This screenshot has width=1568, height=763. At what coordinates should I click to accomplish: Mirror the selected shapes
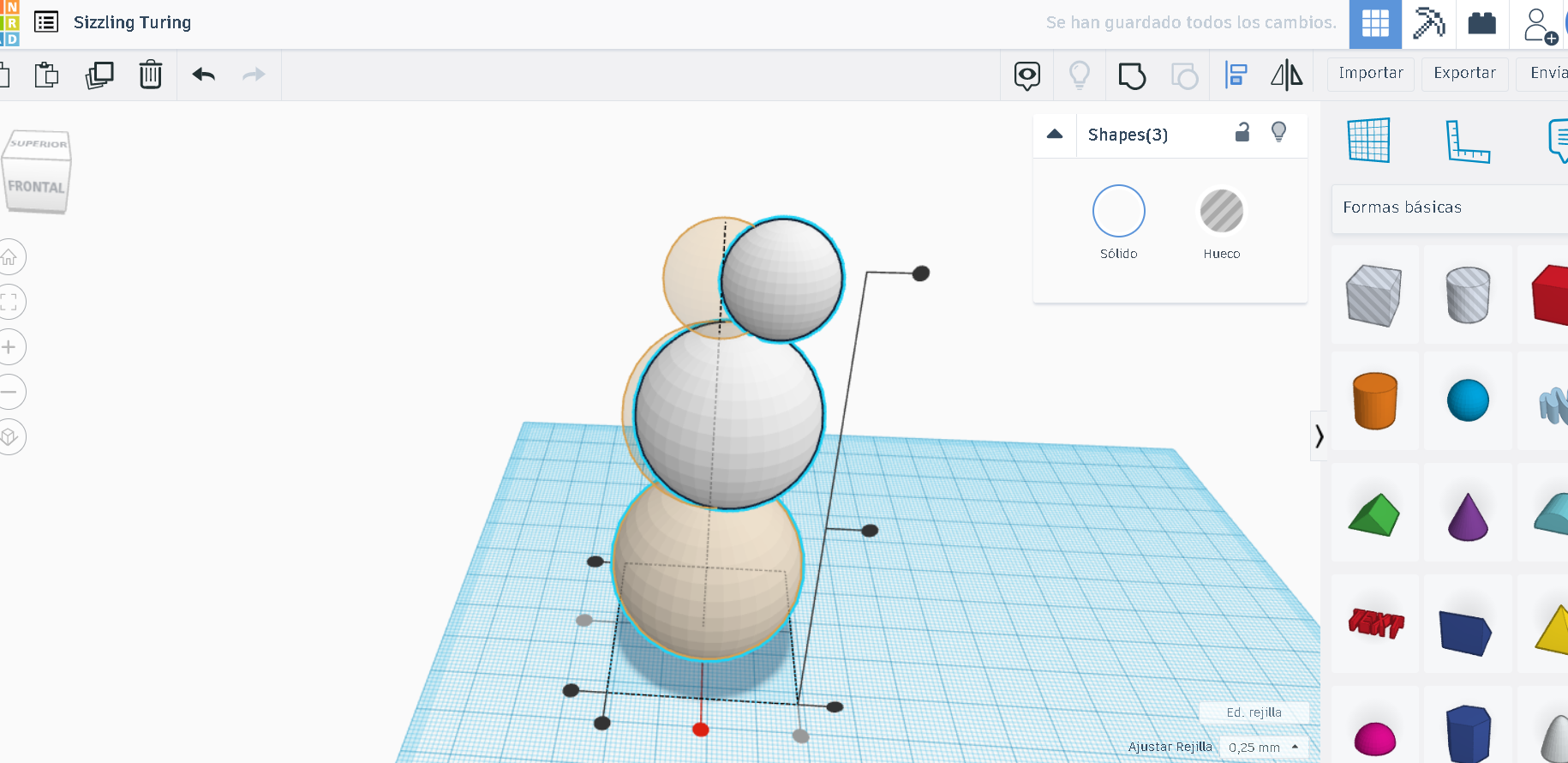[x=1286, y=75]
